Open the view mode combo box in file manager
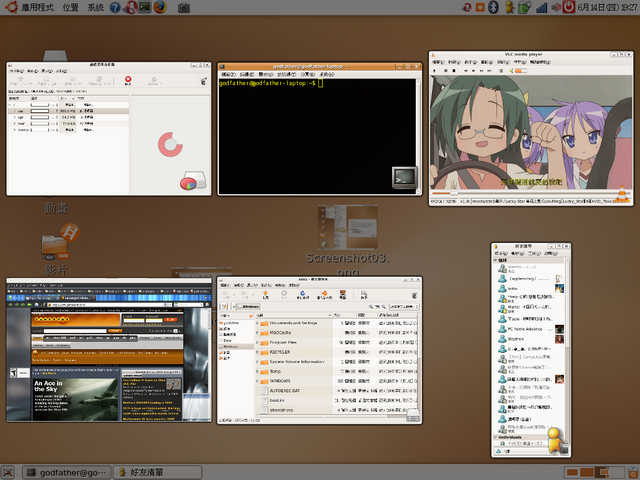Viewport: 640px width, 480px height. pos(404,307)
